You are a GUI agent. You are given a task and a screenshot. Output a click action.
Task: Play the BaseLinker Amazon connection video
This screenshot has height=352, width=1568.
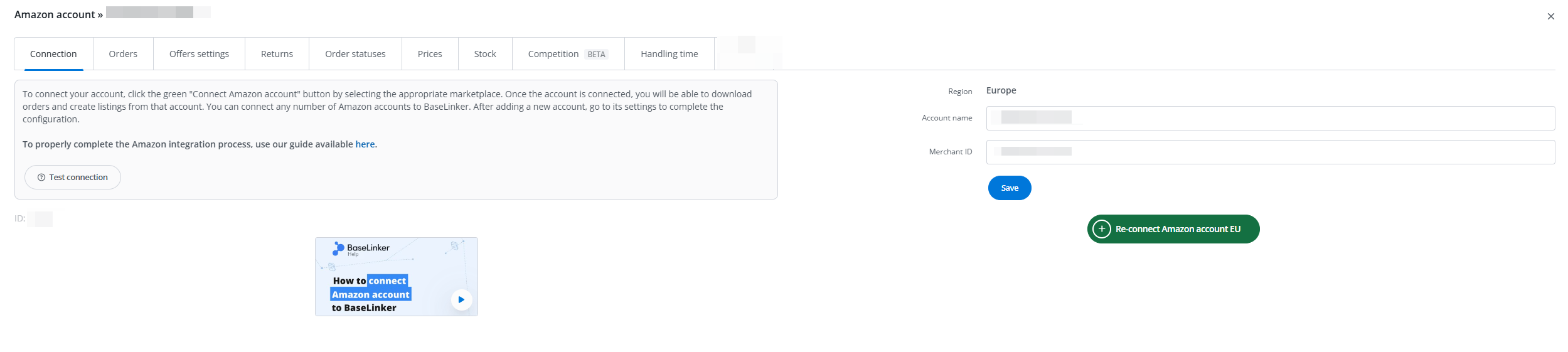coord(461,300)
